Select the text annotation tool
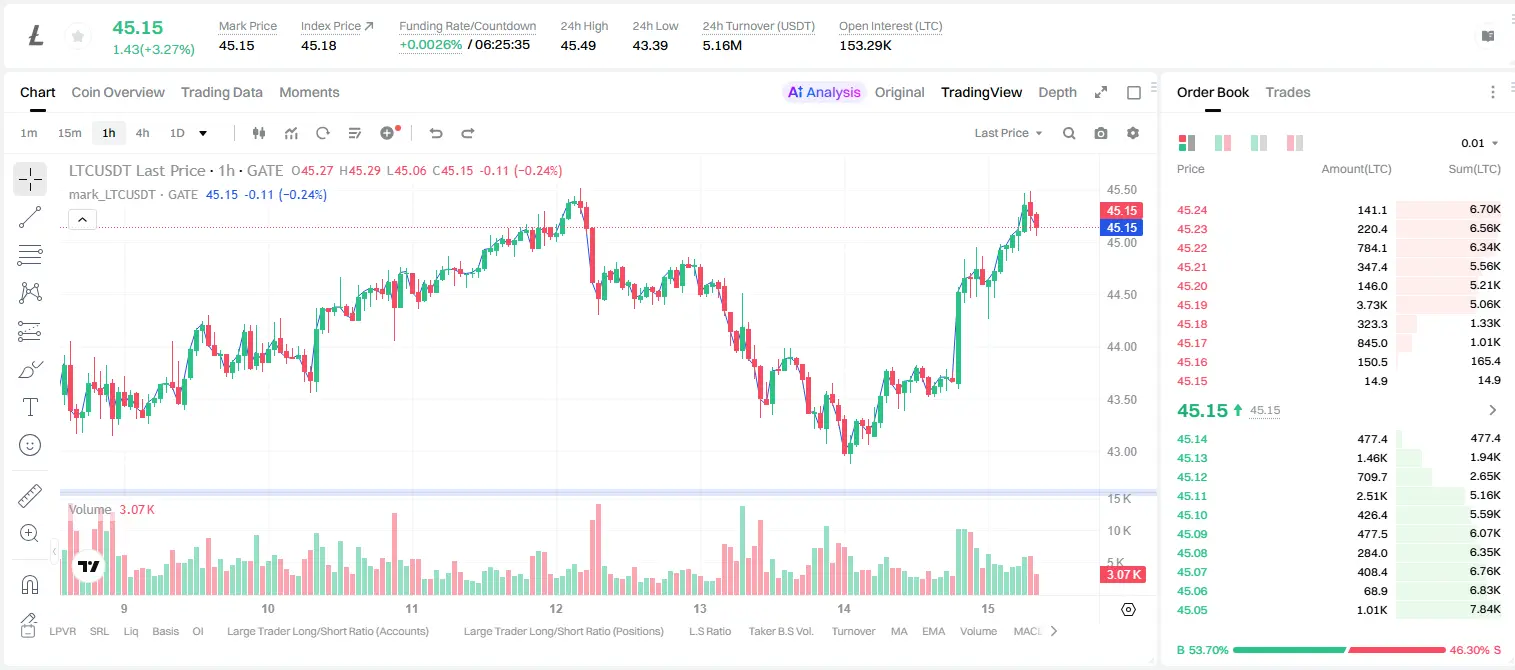 click(x=30, y=407)
